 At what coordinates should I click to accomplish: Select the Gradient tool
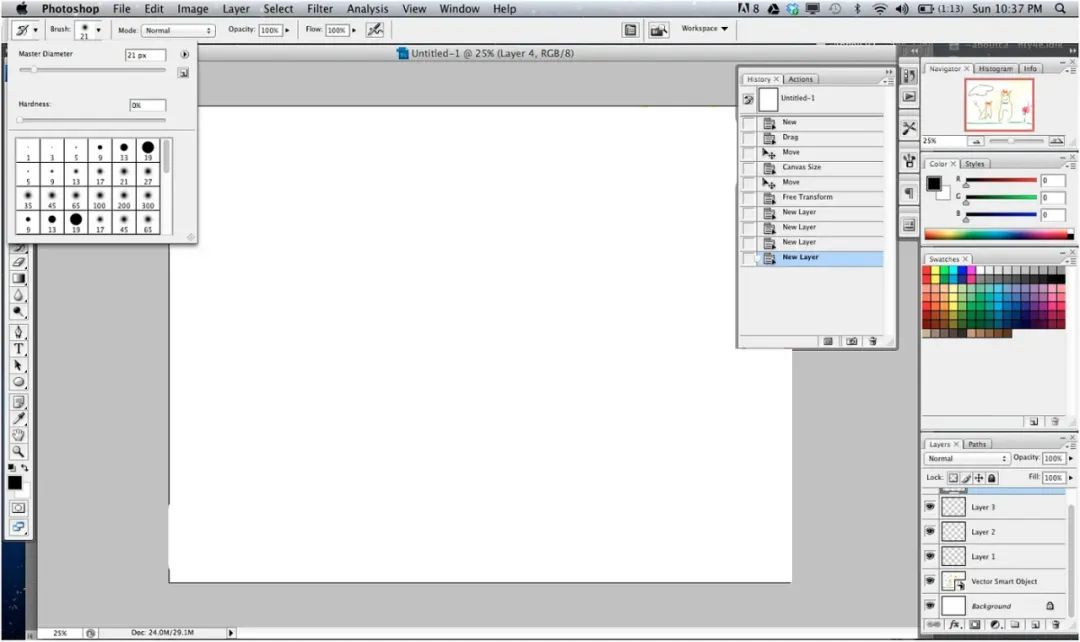click(x=19, y=279)
